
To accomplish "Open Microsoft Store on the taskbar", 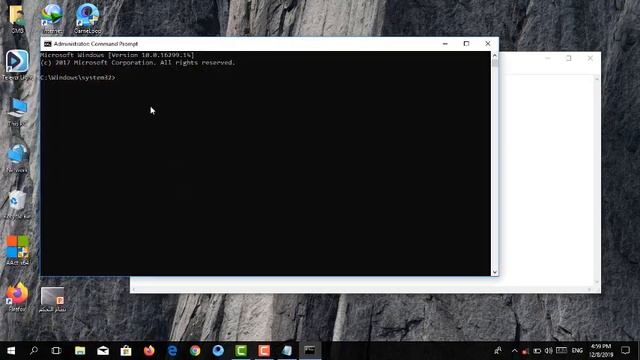I will click(x=126, y=350).
